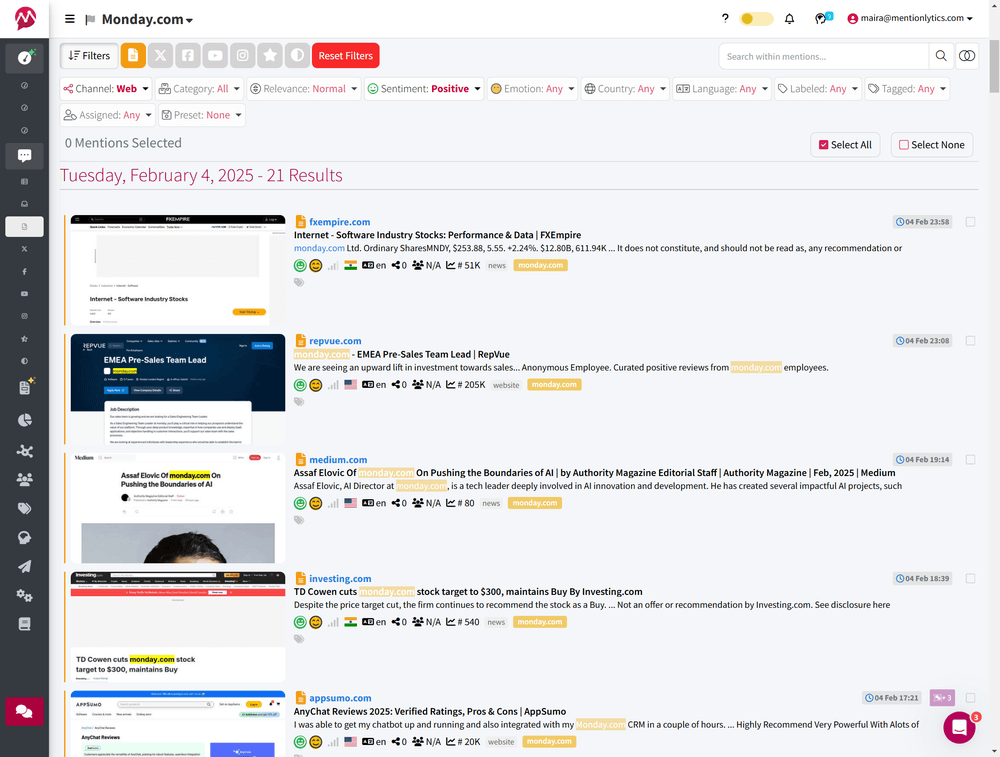The image size is (1000, 757).
Task: Click the flag icon beside project name
Action: click(90, 20)
